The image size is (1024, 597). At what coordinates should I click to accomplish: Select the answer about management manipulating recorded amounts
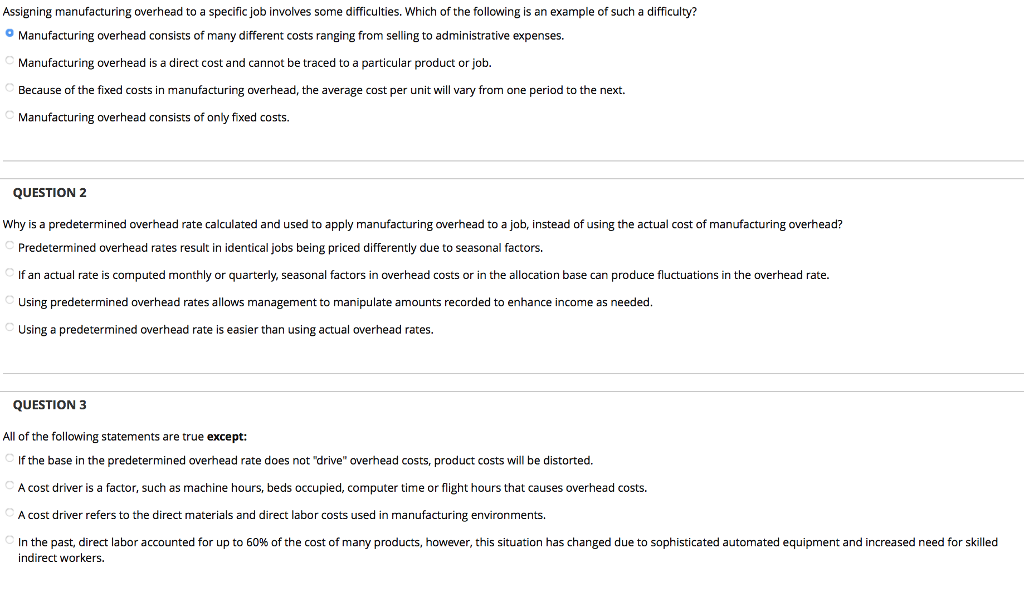point(9,301)
